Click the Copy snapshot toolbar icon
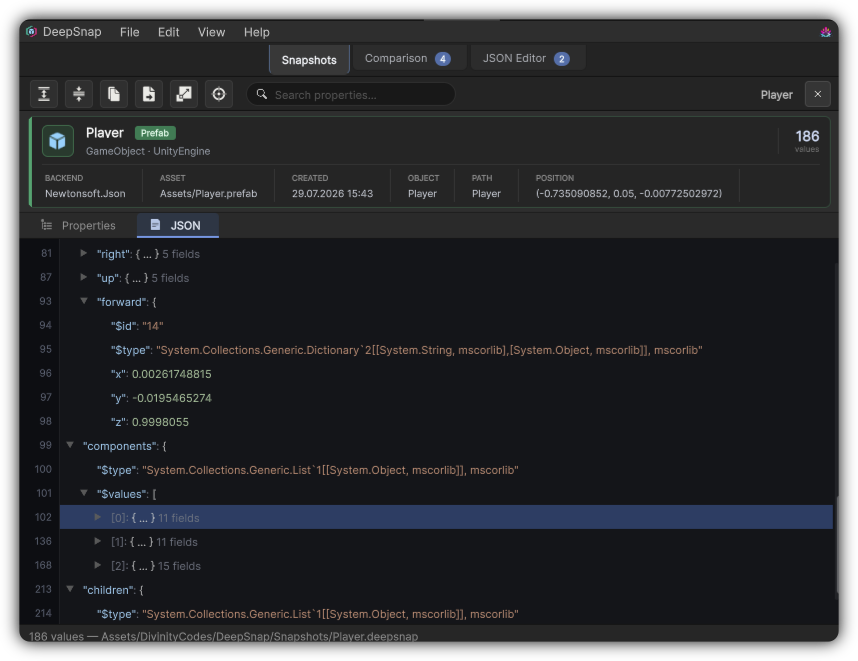 point(114,94)
